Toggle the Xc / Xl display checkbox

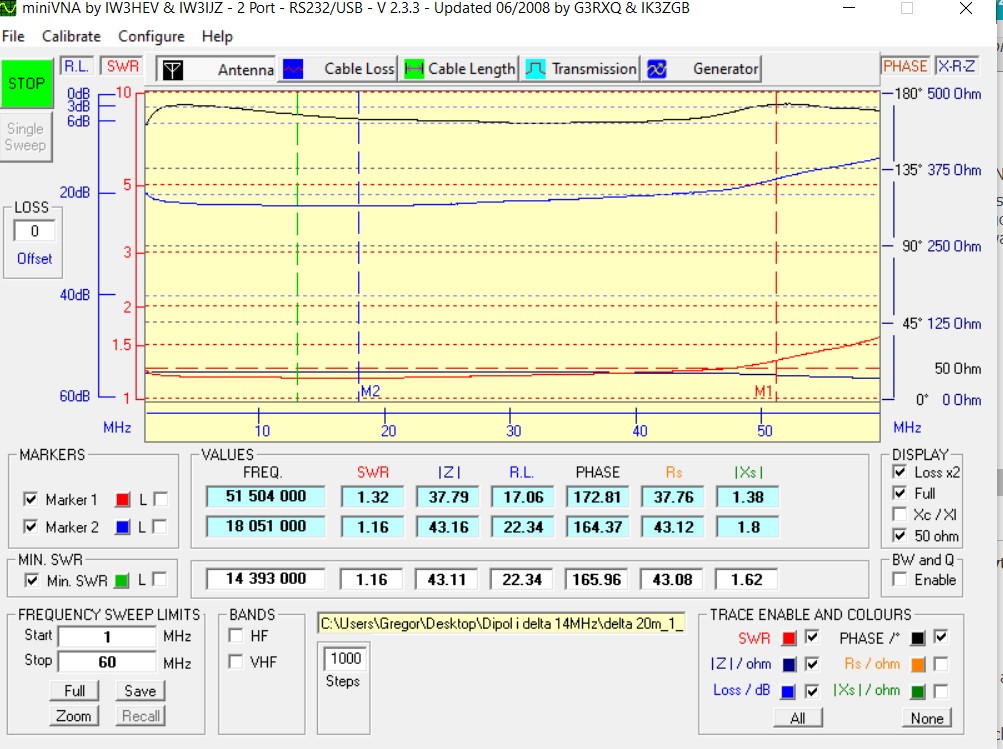900,514
